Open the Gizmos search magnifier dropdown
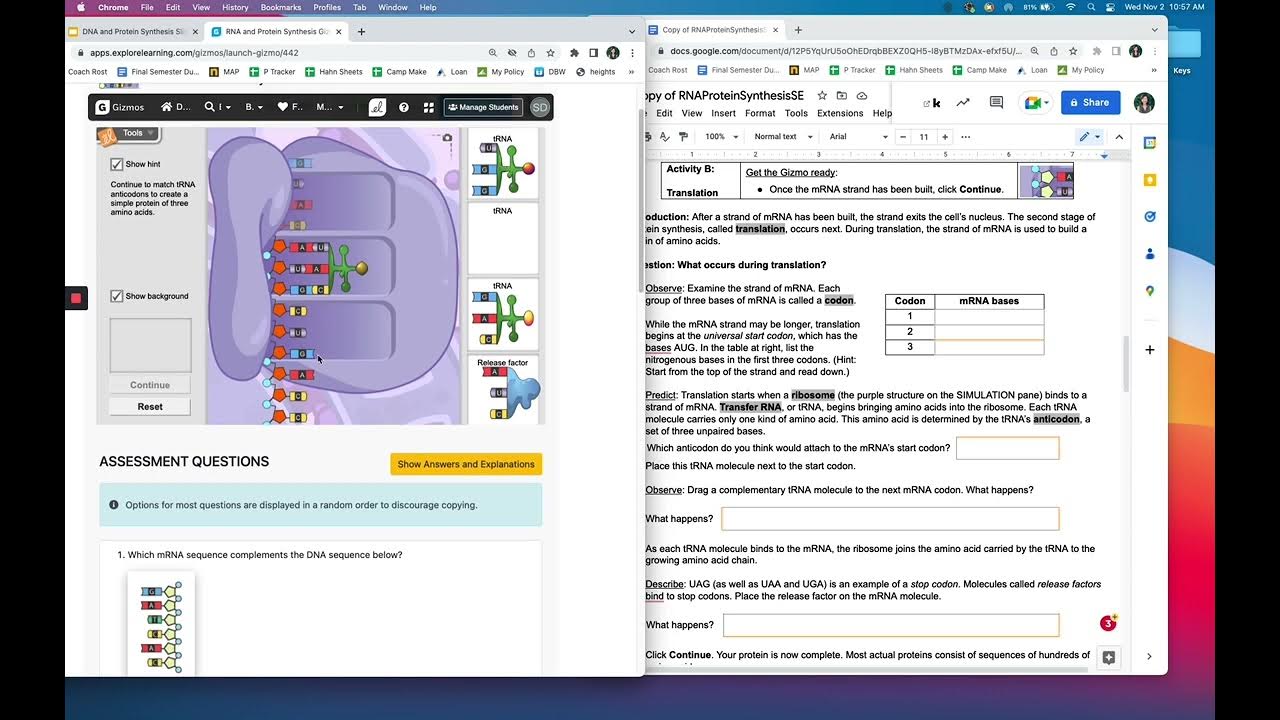Screen dimensions: 1280x720 [218, 107]
